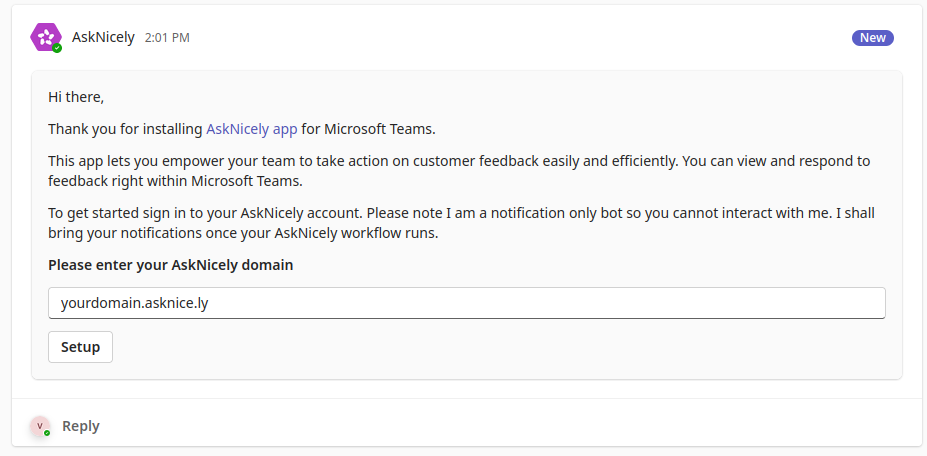927x456 pixels.
Task: Click the green presence dot on V avatar
Action: (x=47, y=433)
